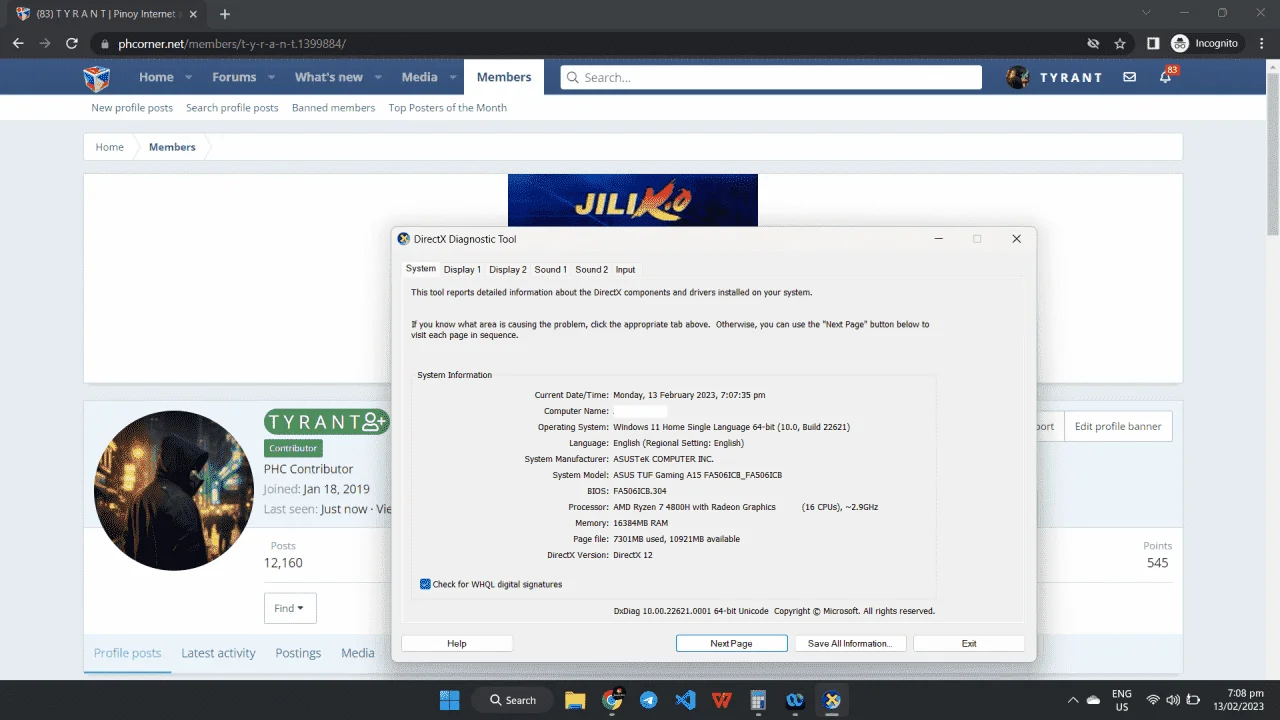Open the Incognito profile indicator
This screenshot has height=720, width=1280.
coord(1205,44)
